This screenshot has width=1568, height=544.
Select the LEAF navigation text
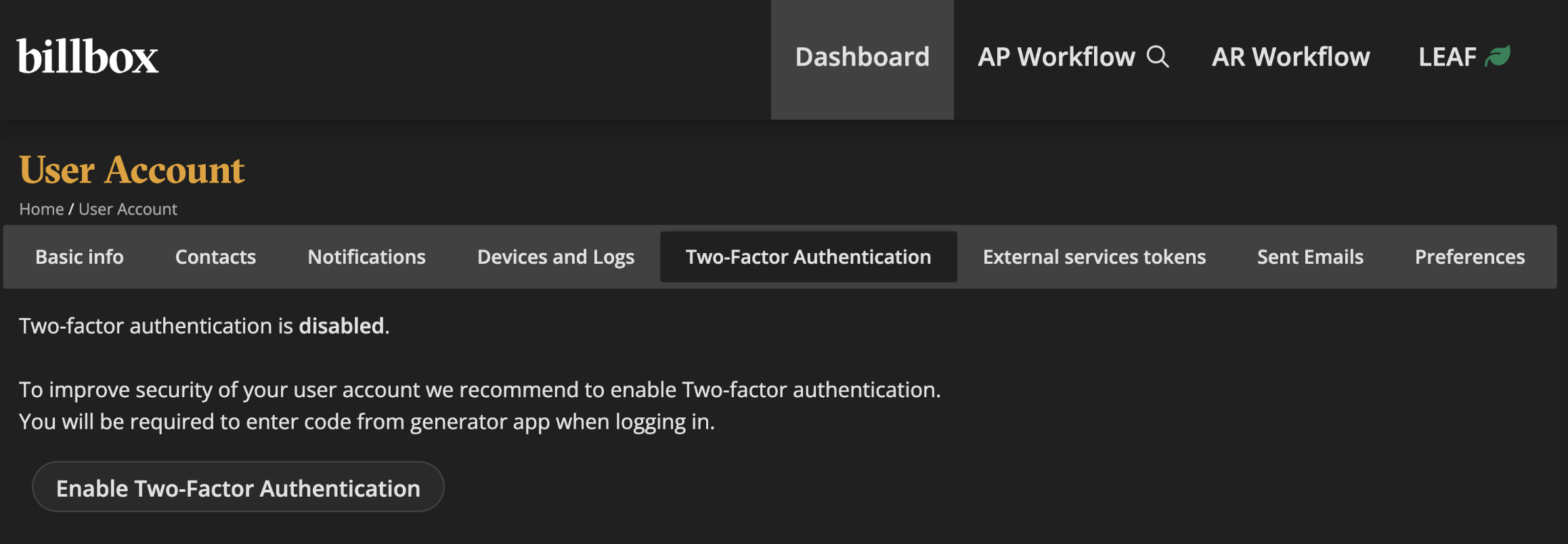click(1447, 58)
